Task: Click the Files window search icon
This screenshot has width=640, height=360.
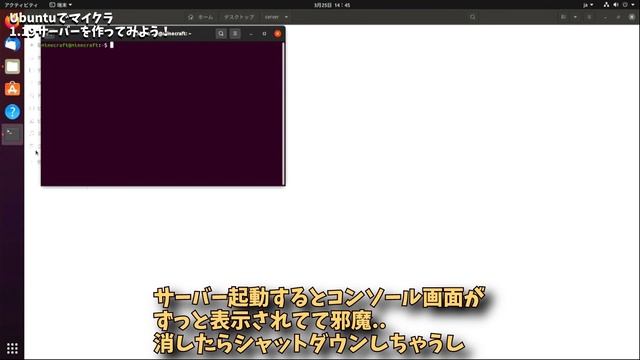Action: (x=473, y=17)
